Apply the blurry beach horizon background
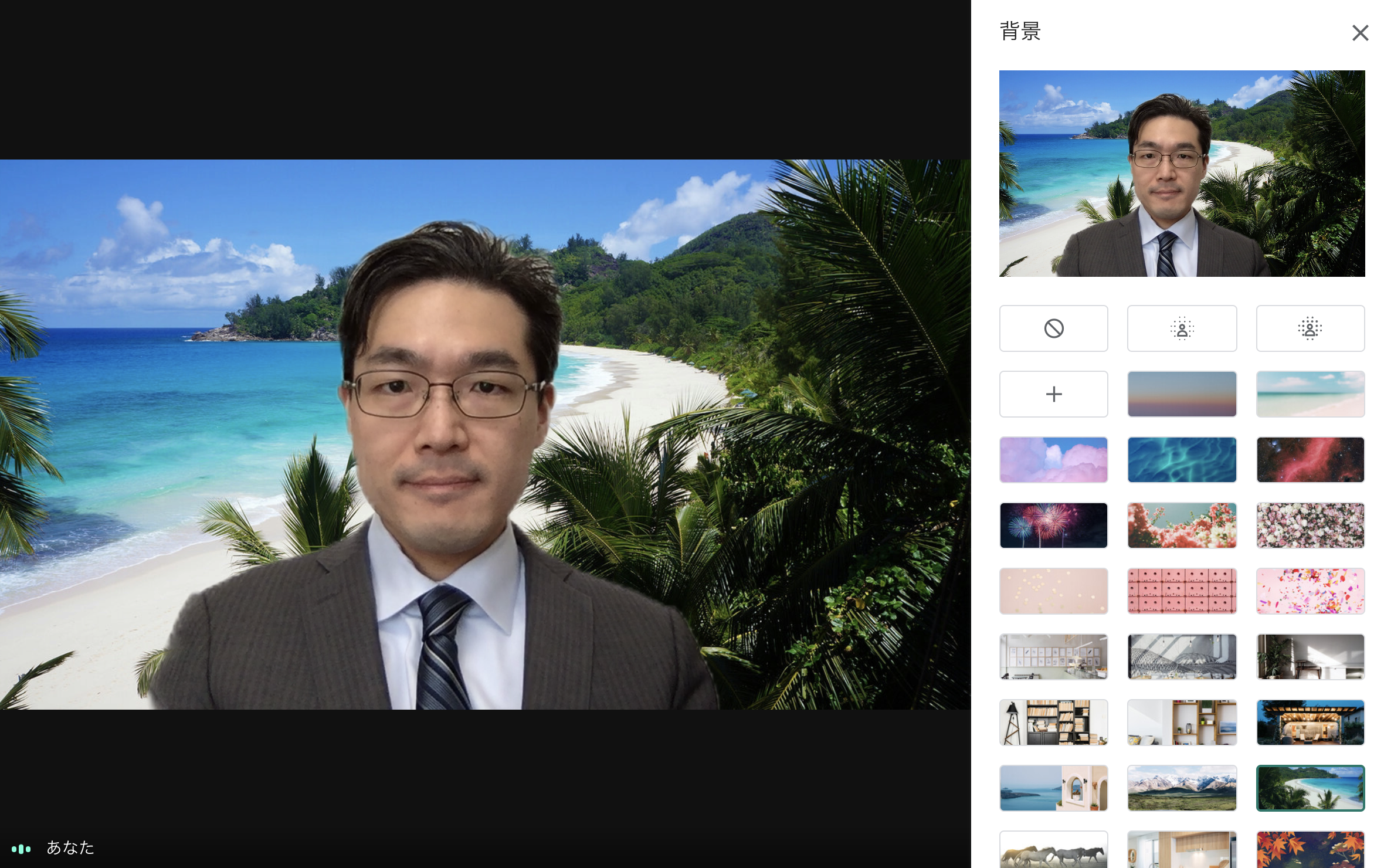Screen dimensions: 1384x868 pos(1311,394)
